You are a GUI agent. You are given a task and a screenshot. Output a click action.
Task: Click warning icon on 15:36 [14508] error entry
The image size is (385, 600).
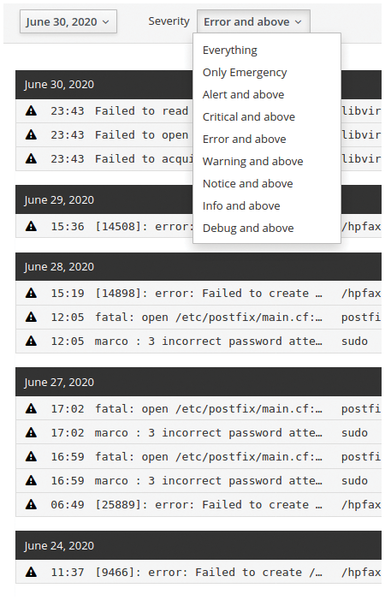coord(31,226)
